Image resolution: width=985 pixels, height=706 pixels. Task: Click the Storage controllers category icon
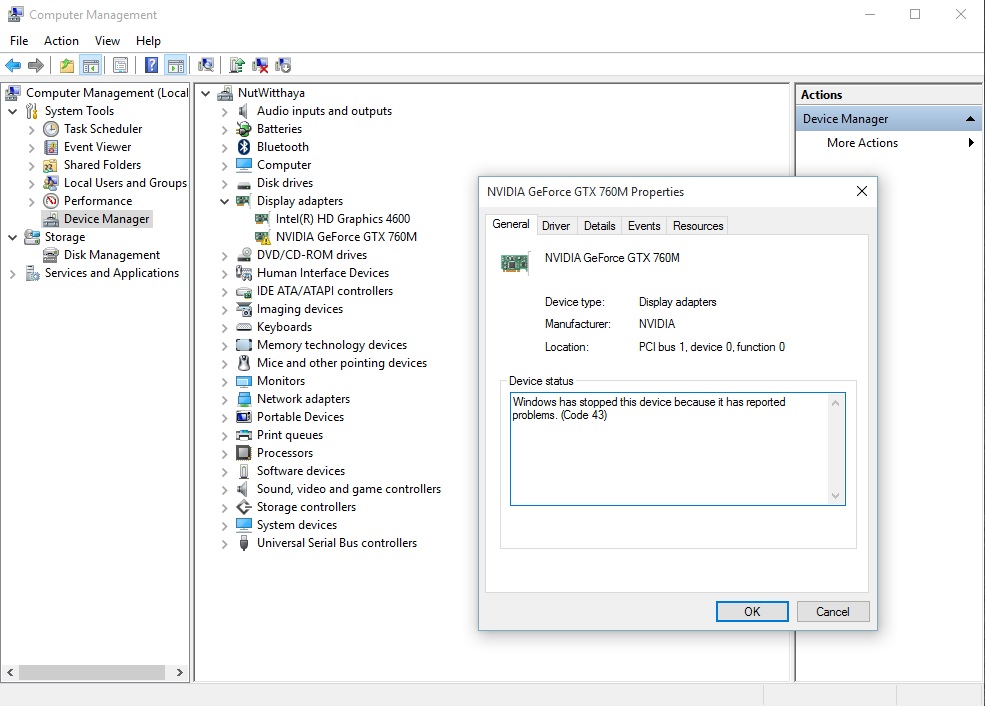(x=244, y=507)
